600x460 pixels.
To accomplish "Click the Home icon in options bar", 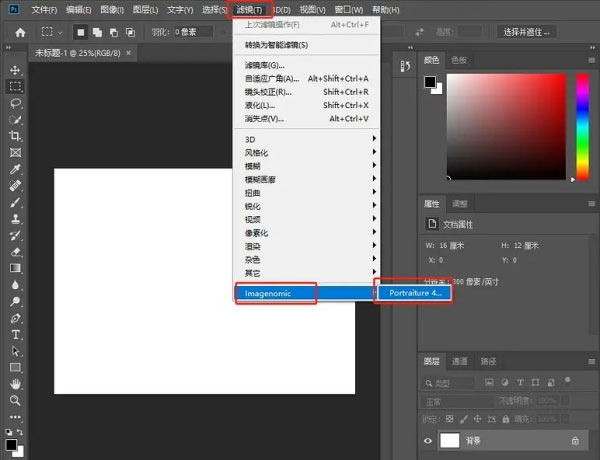I will tap(19, 32).
